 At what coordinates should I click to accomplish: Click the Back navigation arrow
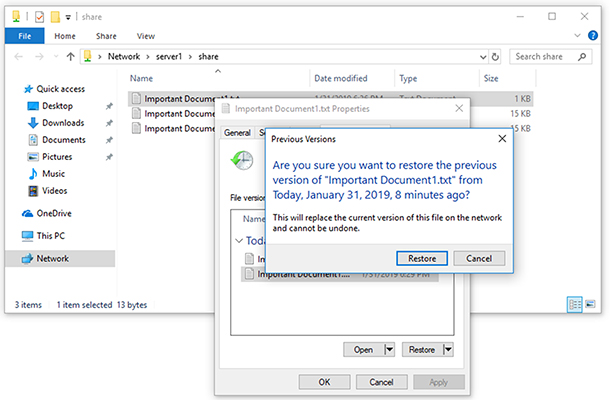19,57
